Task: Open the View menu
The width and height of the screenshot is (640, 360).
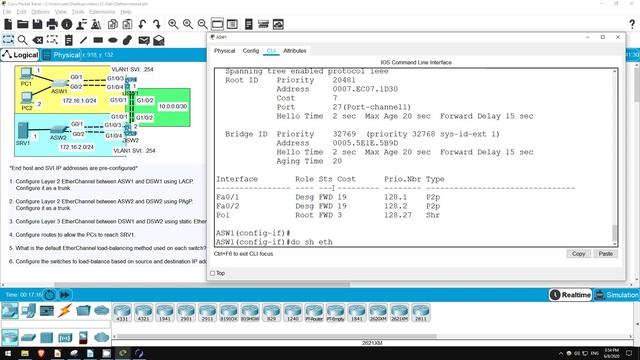Action: 60,12
